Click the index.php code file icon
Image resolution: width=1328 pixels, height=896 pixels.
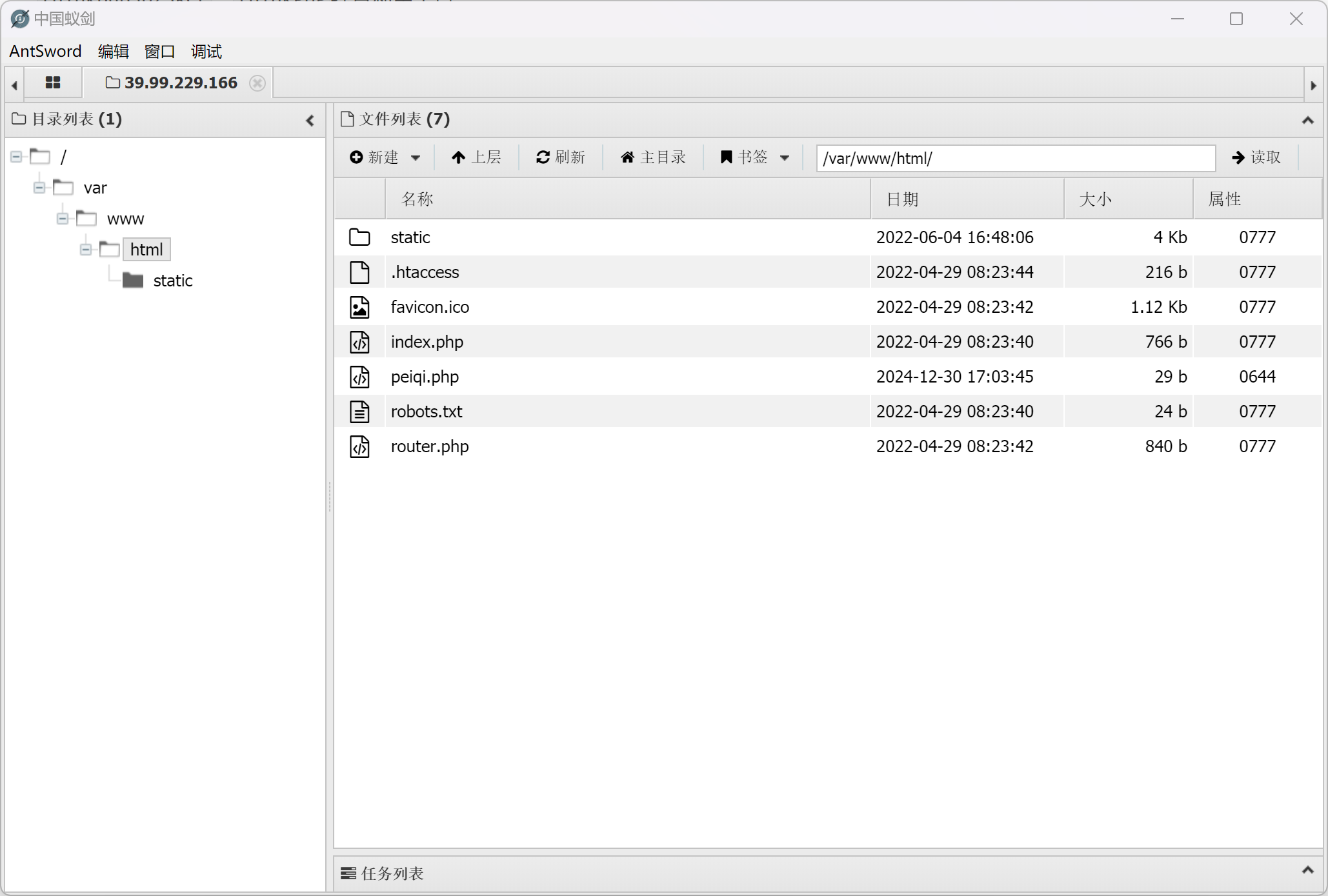pos(359,342)
